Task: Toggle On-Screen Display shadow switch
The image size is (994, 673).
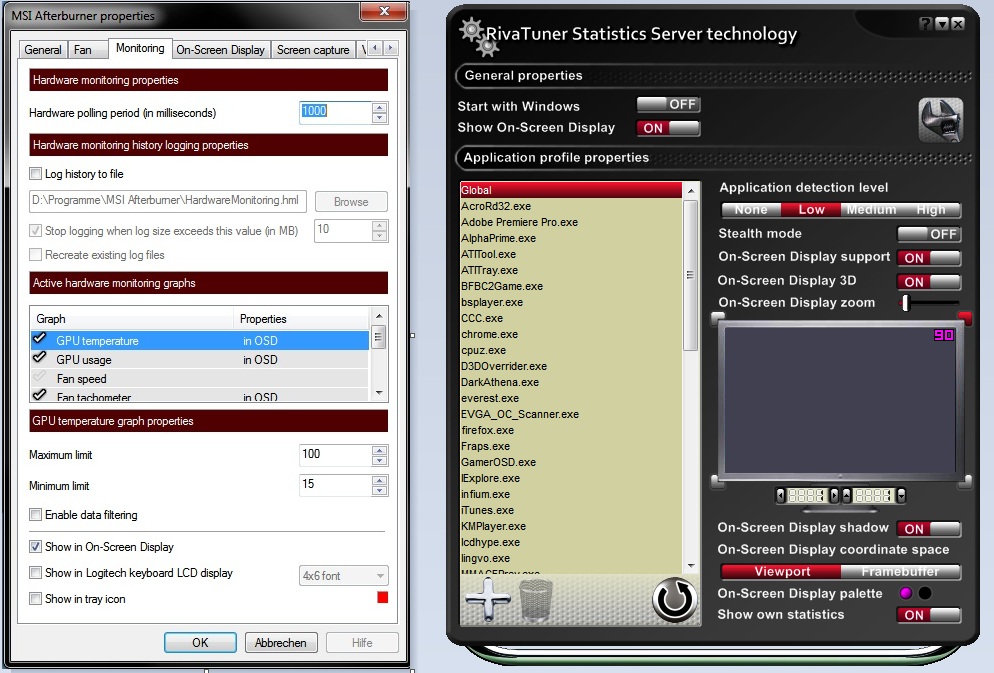Action: [x=929, y=529]
